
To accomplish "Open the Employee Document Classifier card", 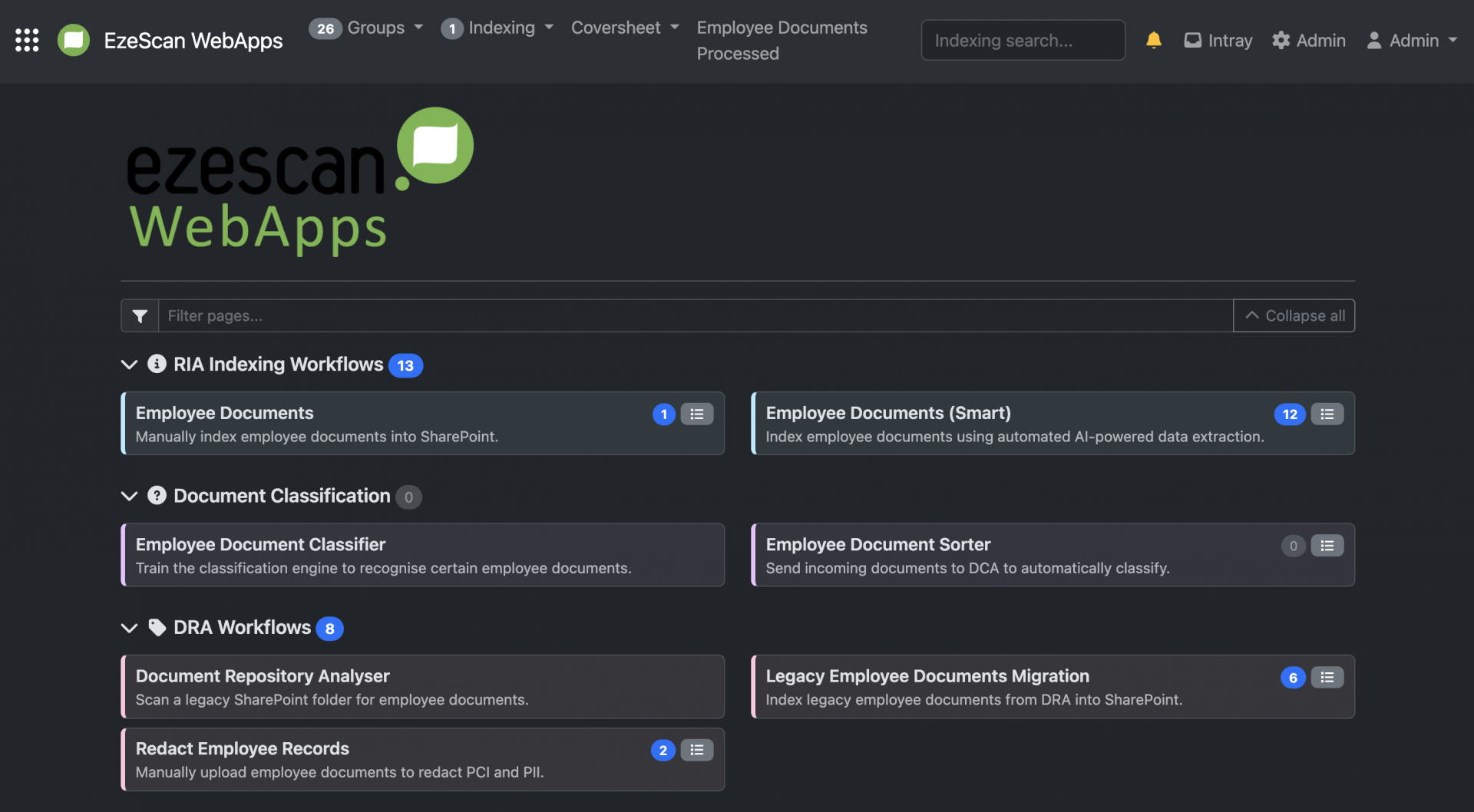I will pyautogui.click(x=423, y=555).
